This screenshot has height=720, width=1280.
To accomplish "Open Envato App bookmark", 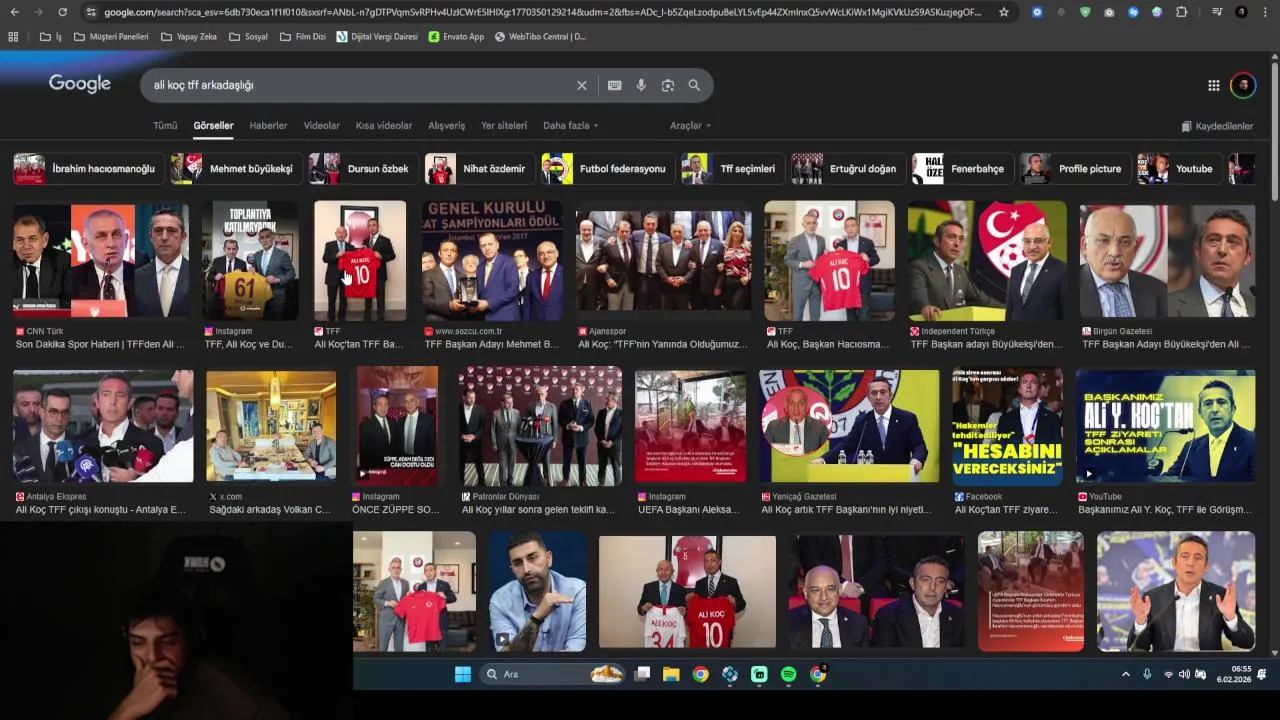I will pos(456,37).
